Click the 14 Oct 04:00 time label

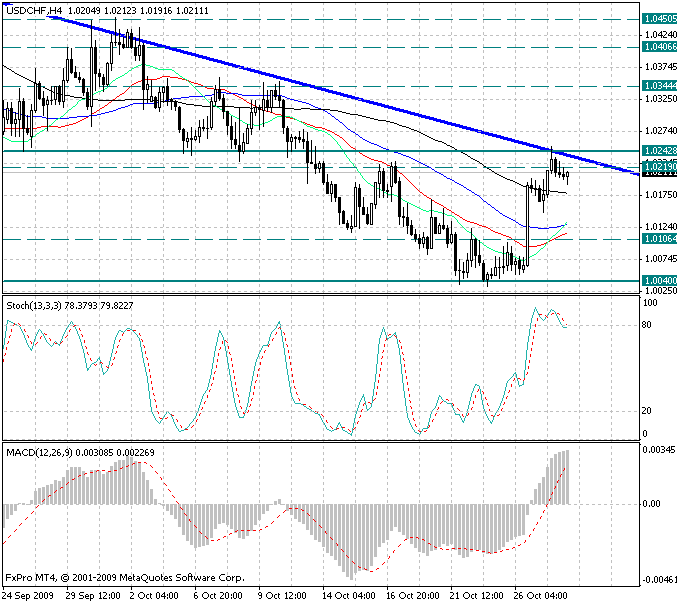point(349,596)
